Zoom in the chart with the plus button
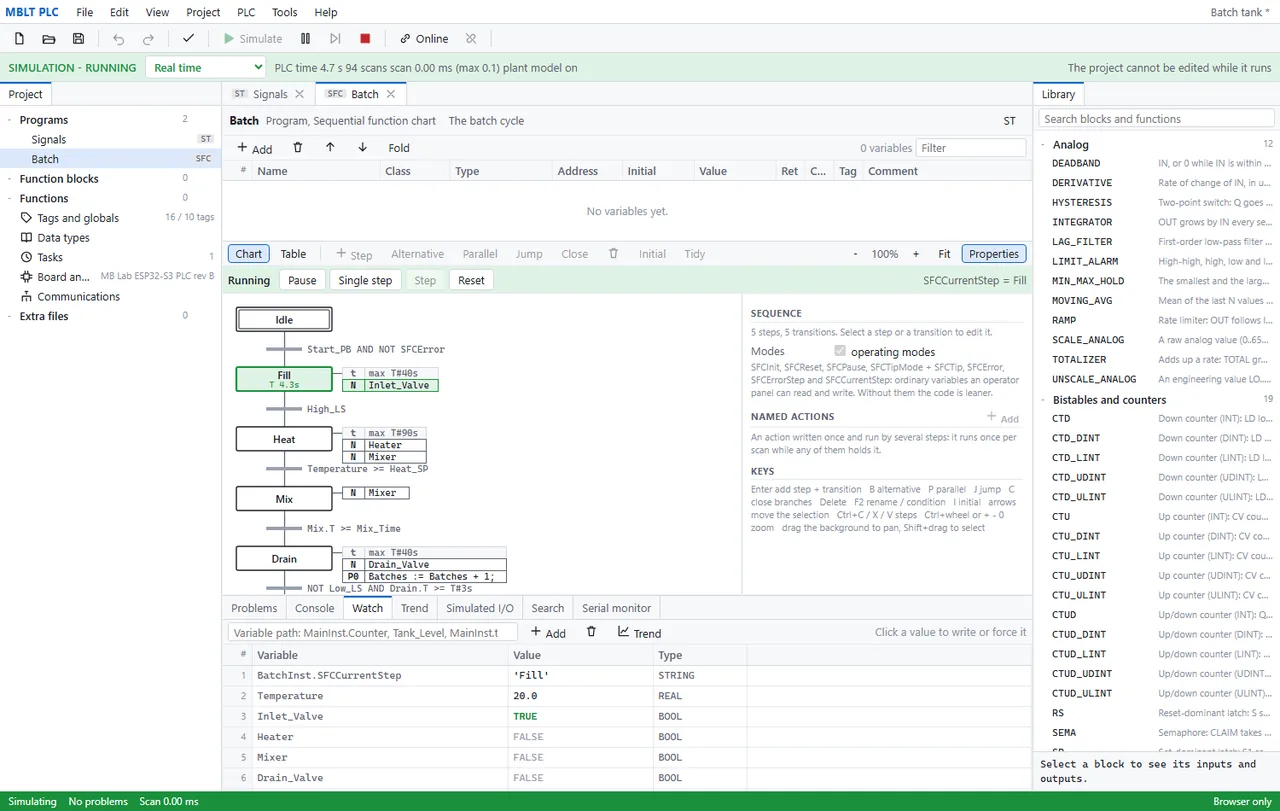1280x811 pixels. [915, 254]
